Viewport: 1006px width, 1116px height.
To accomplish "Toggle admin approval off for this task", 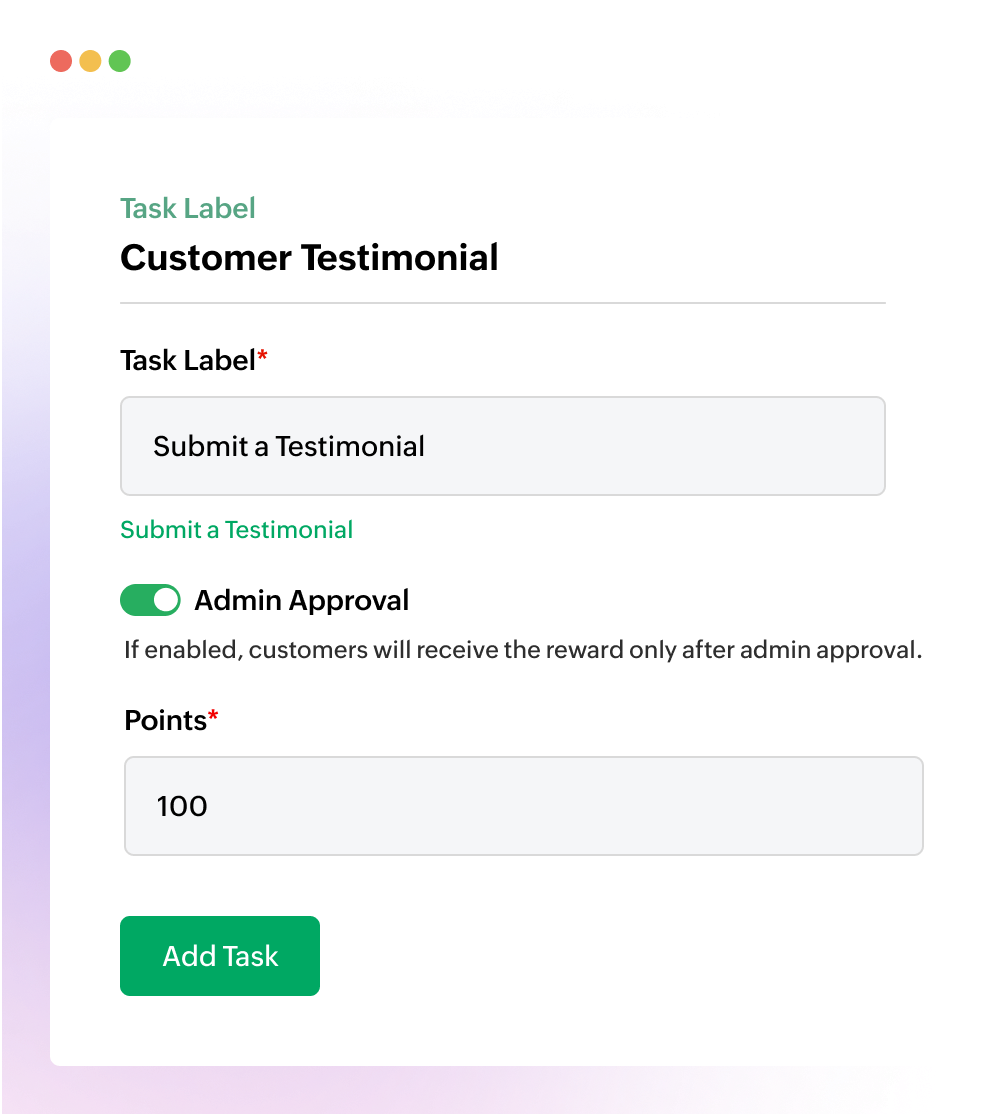I will tap(150, 600).
